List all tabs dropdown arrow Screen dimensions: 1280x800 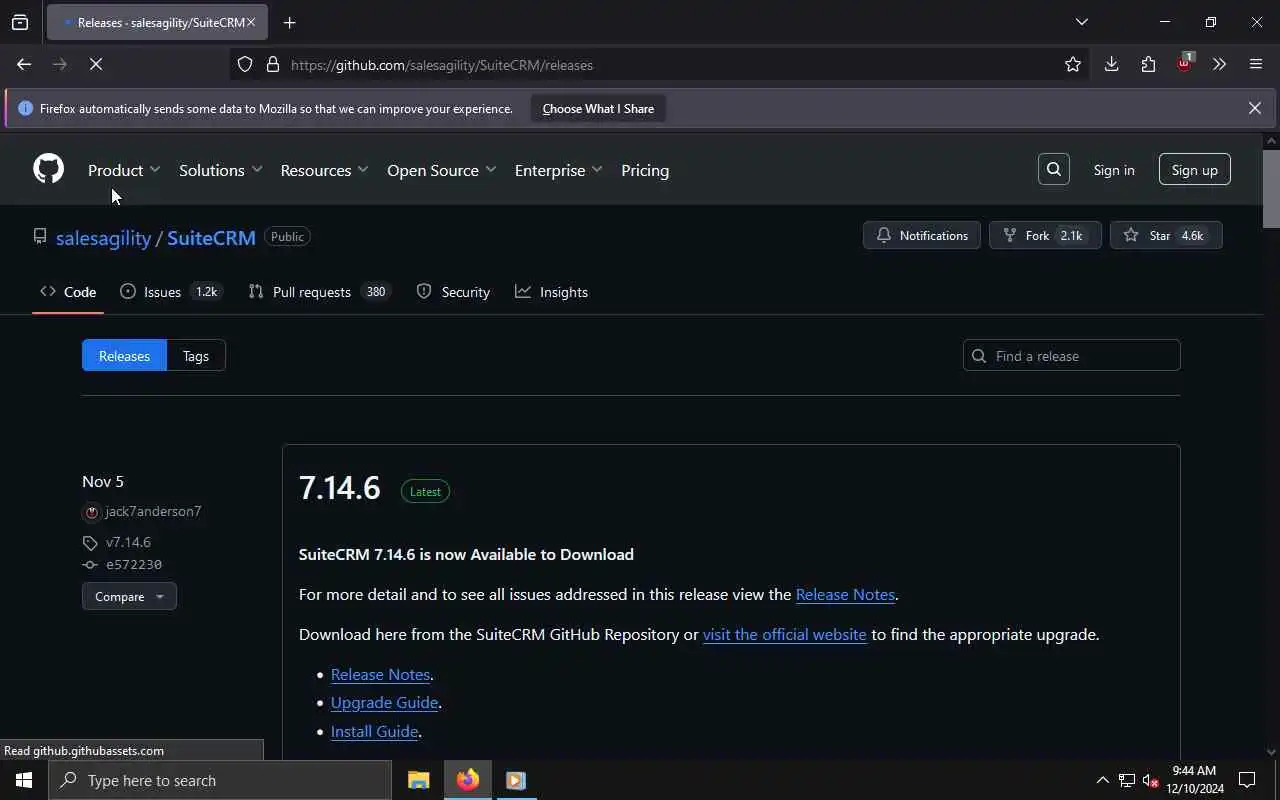pos(1081,22)
